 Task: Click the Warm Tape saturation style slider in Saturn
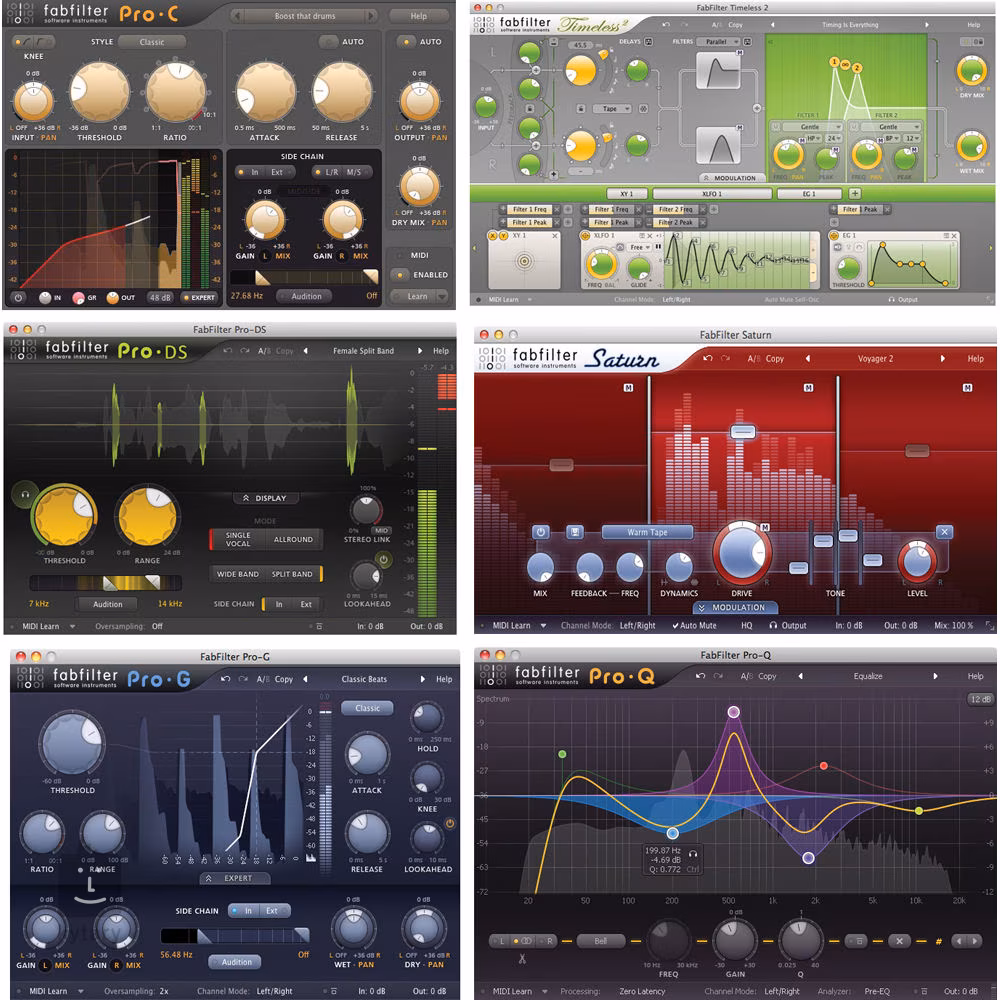pos(648,531)
